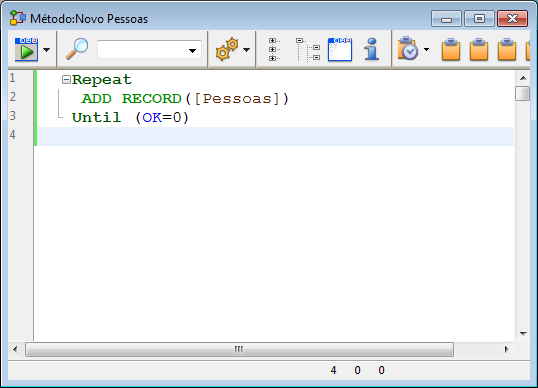Image resolution: width=538 pixels, height=388 pixels.
Task: Click the horizontal scrollbar thumb
Action: pyautogui.click(x=239, y=350)
